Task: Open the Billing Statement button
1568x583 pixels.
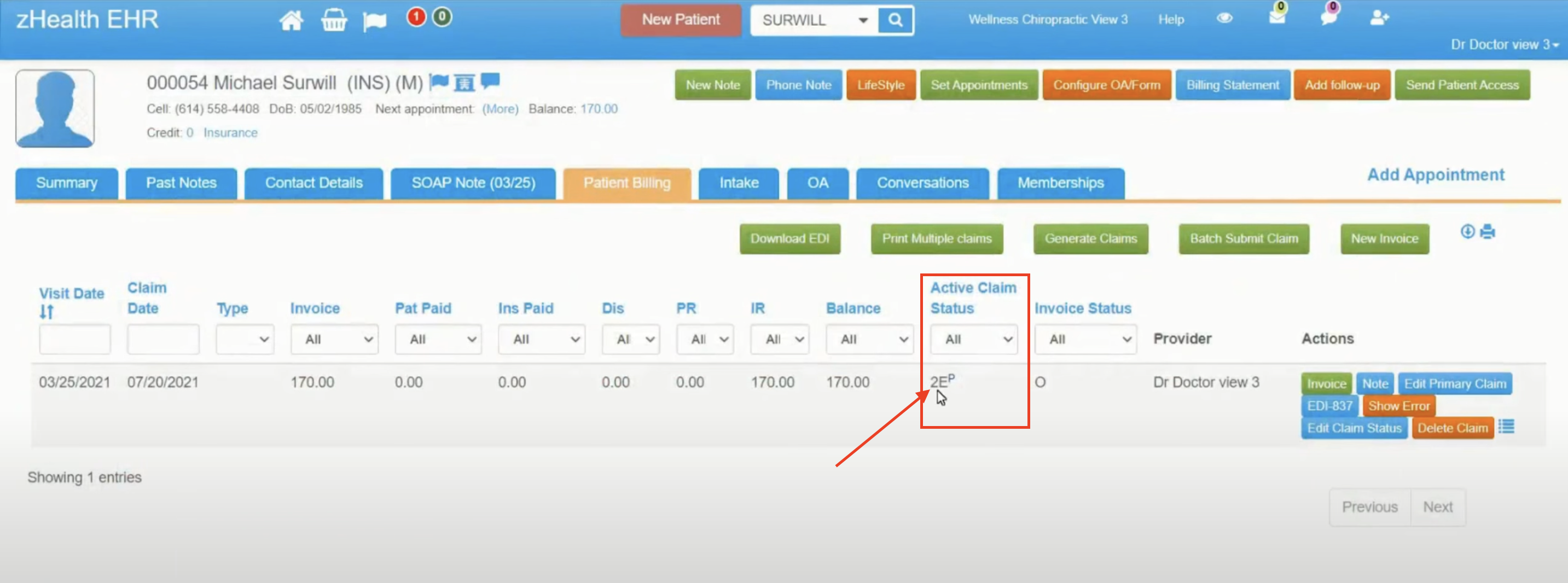Action: [1232, 85]
